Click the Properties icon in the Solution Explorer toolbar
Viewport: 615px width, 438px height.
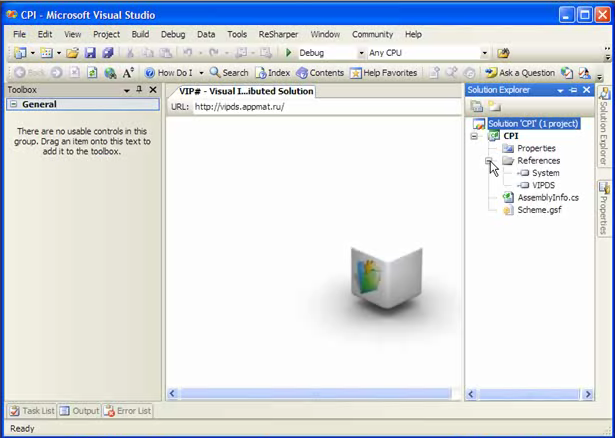(x=477, y=106)
